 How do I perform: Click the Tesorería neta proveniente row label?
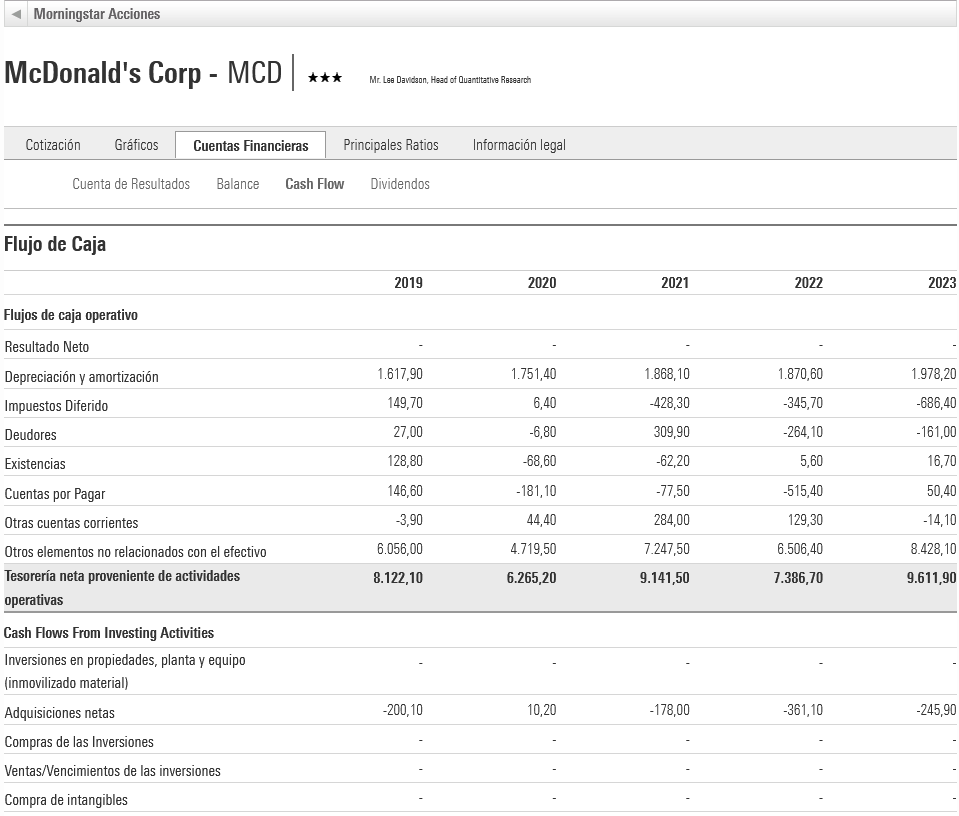click(122, 577)
